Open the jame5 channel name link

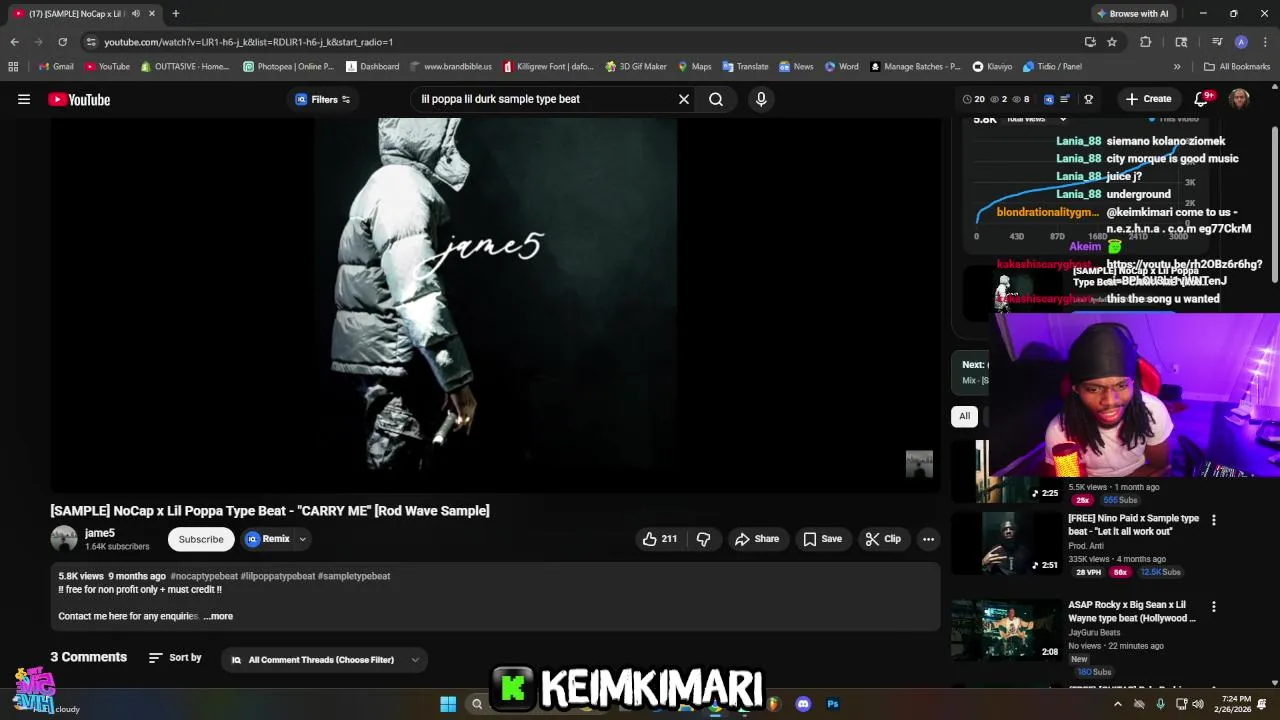pyautogui.click(x=100, y=533)
